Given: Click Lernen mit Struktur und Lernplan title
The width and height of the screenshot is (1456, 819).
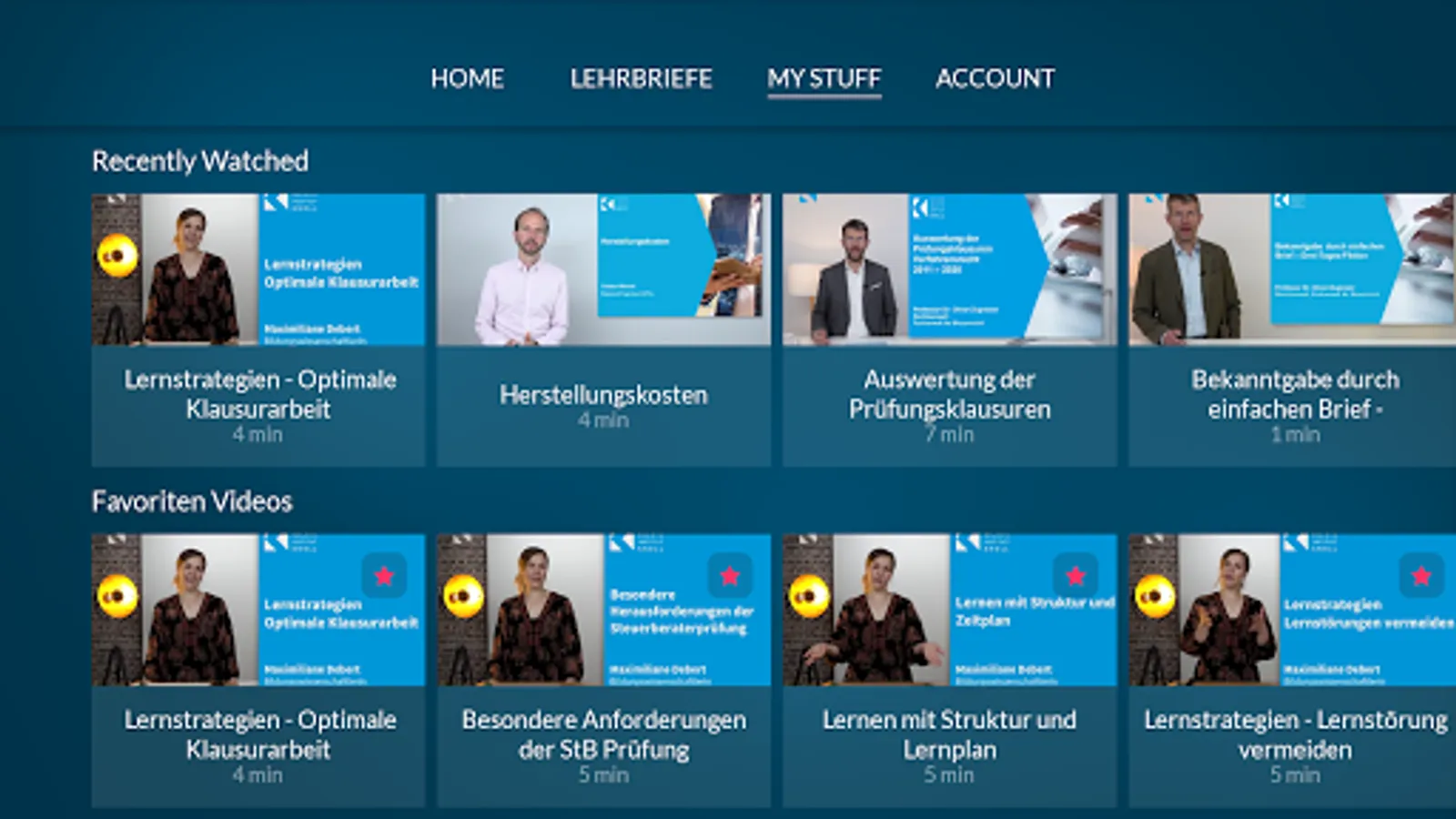Looking at the screenshot, I should pos(949,734).
